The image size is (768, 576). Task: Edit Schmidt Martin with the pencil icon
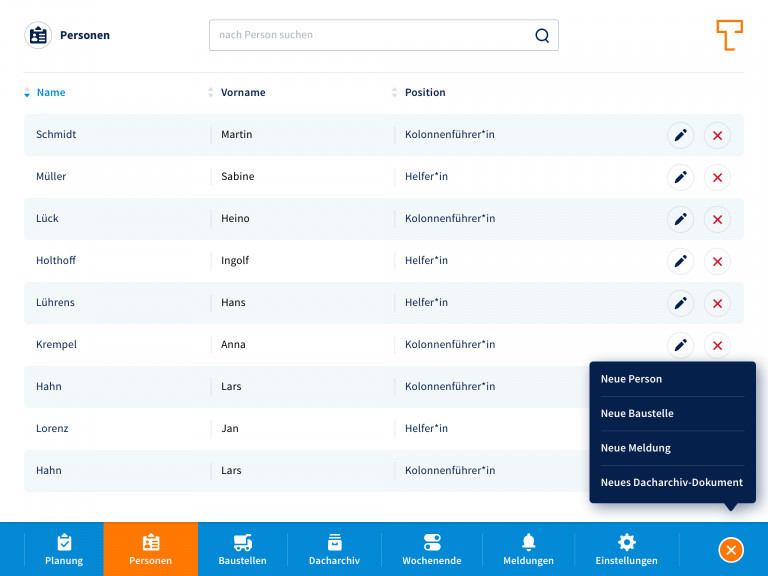click(x=680, y=135)
